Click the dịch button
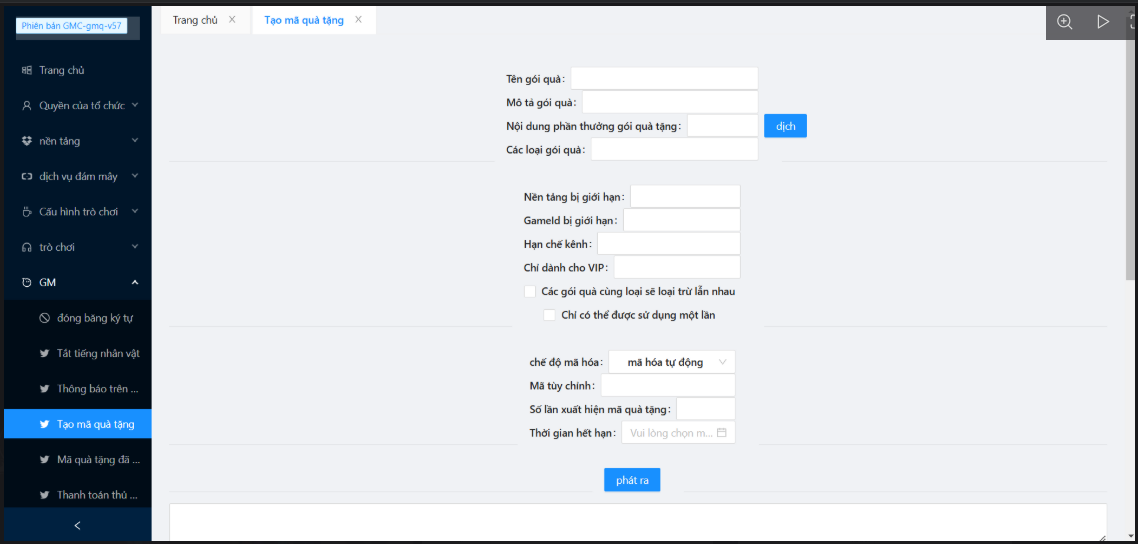The width and height of the screenshot is (1138, 544). click(785, 126)
